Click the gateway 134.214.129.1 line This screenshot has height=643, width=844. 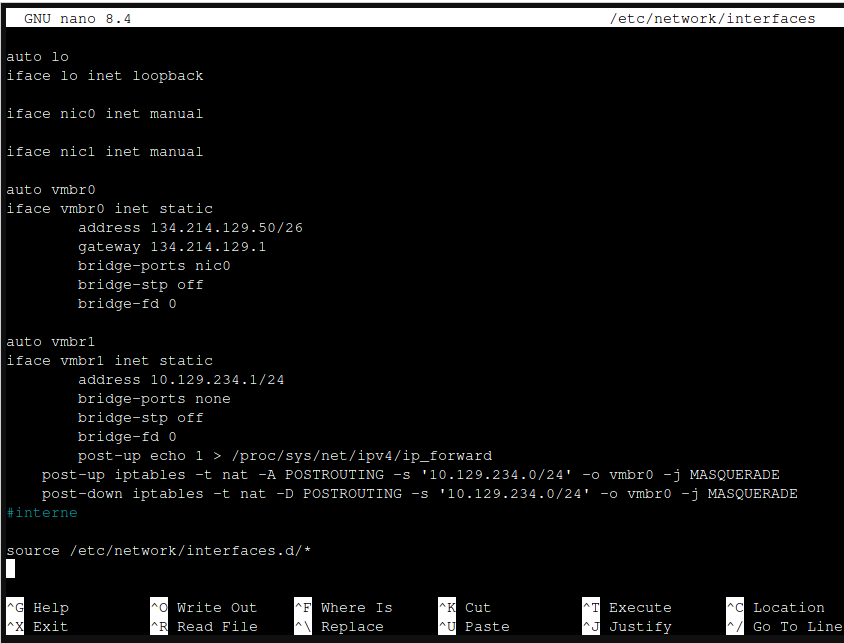click(171, 246)
